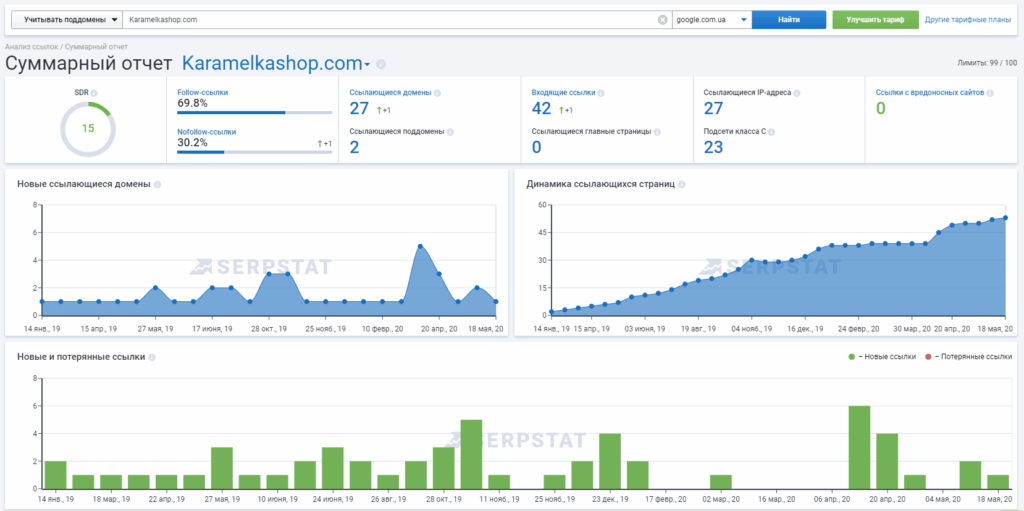Expand the Karamelkashop.com title dropdown arrow
1024x511 pixels.
coord(367,65)
